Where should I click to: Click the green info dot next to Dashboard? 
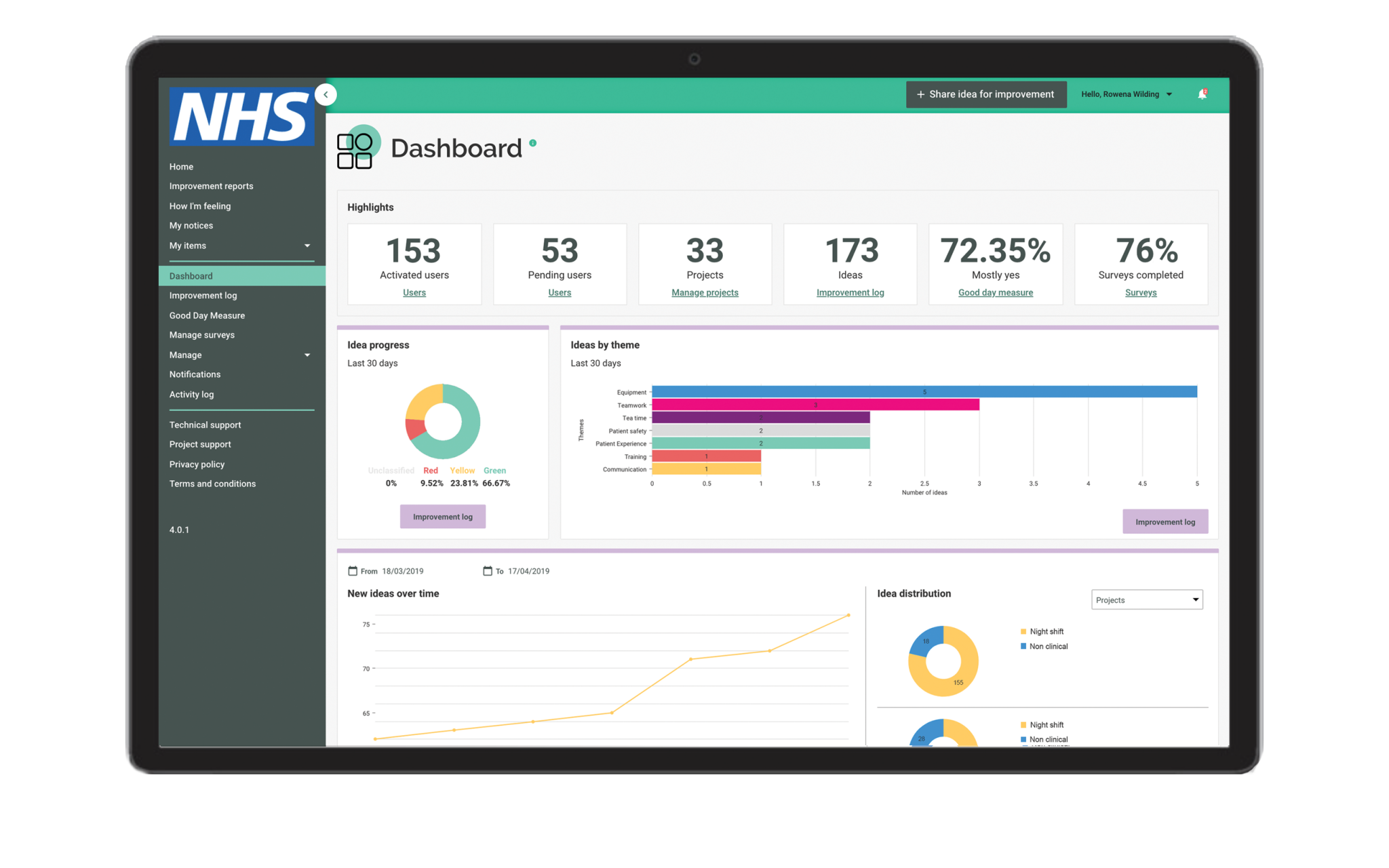[x=533, y=143]
